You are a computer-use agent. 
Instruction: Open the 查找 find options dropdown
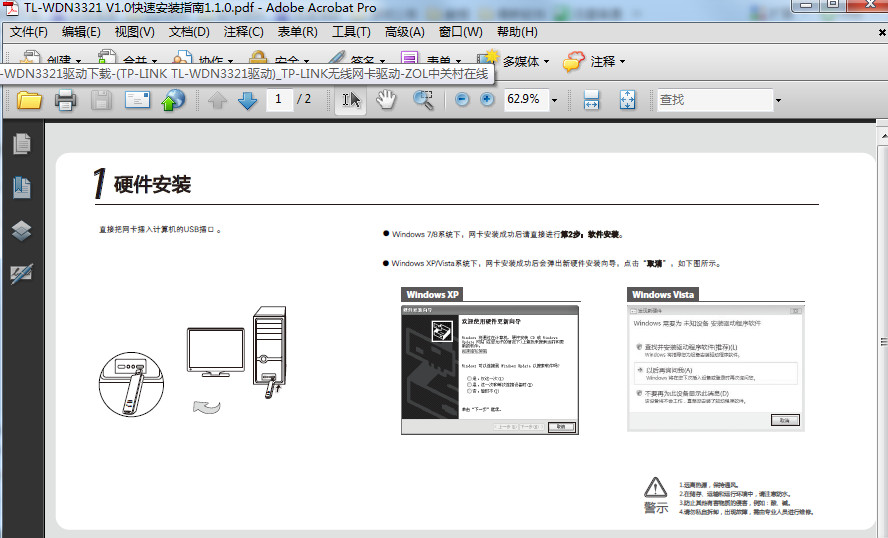click(x=778, y=100)
